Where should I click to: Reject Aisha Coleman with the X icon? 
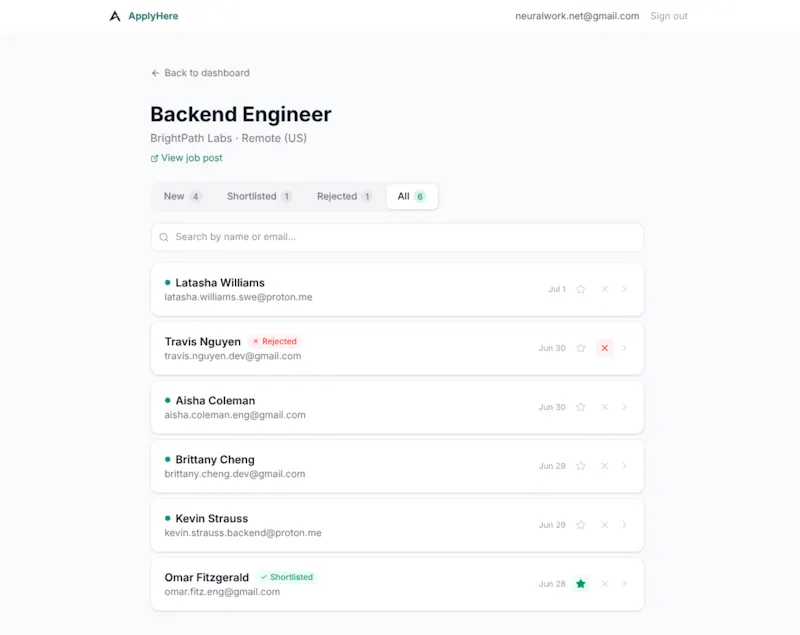(x=605, y=407)
